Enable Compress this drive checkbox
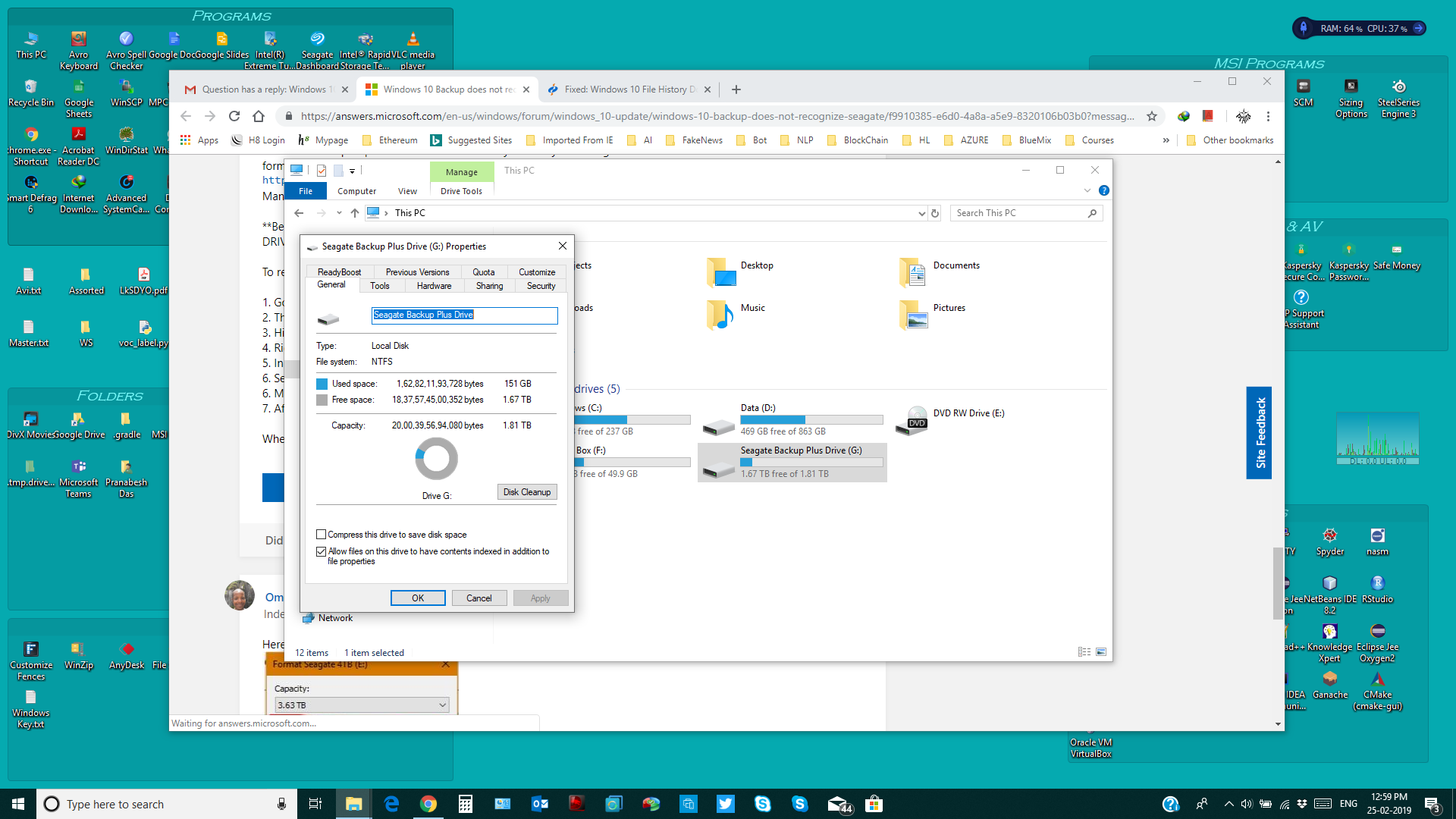 pyautogui.click(x=322, y=535)
